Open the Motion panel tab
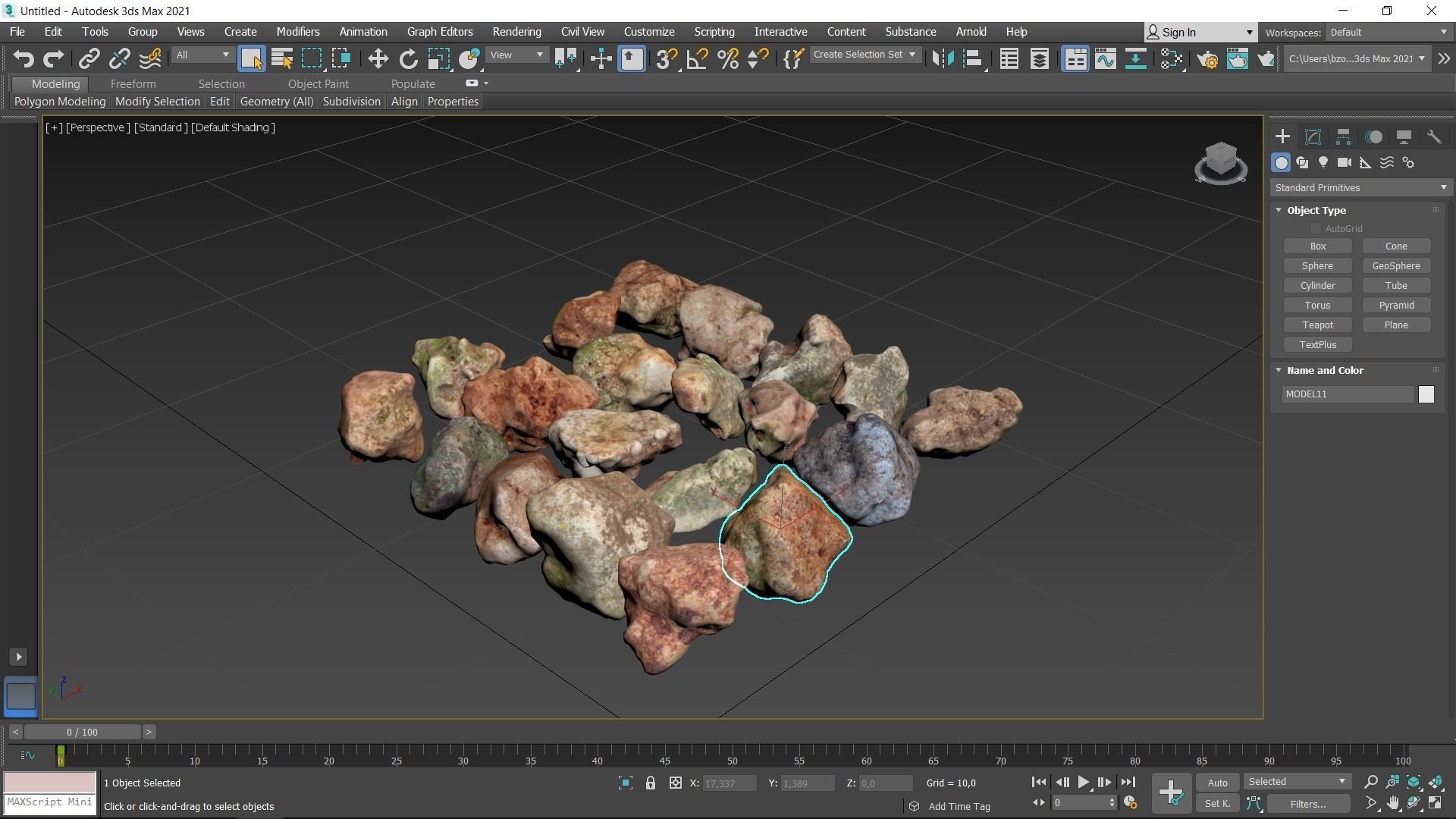 pyautogui.click(x=1373, y=136)
